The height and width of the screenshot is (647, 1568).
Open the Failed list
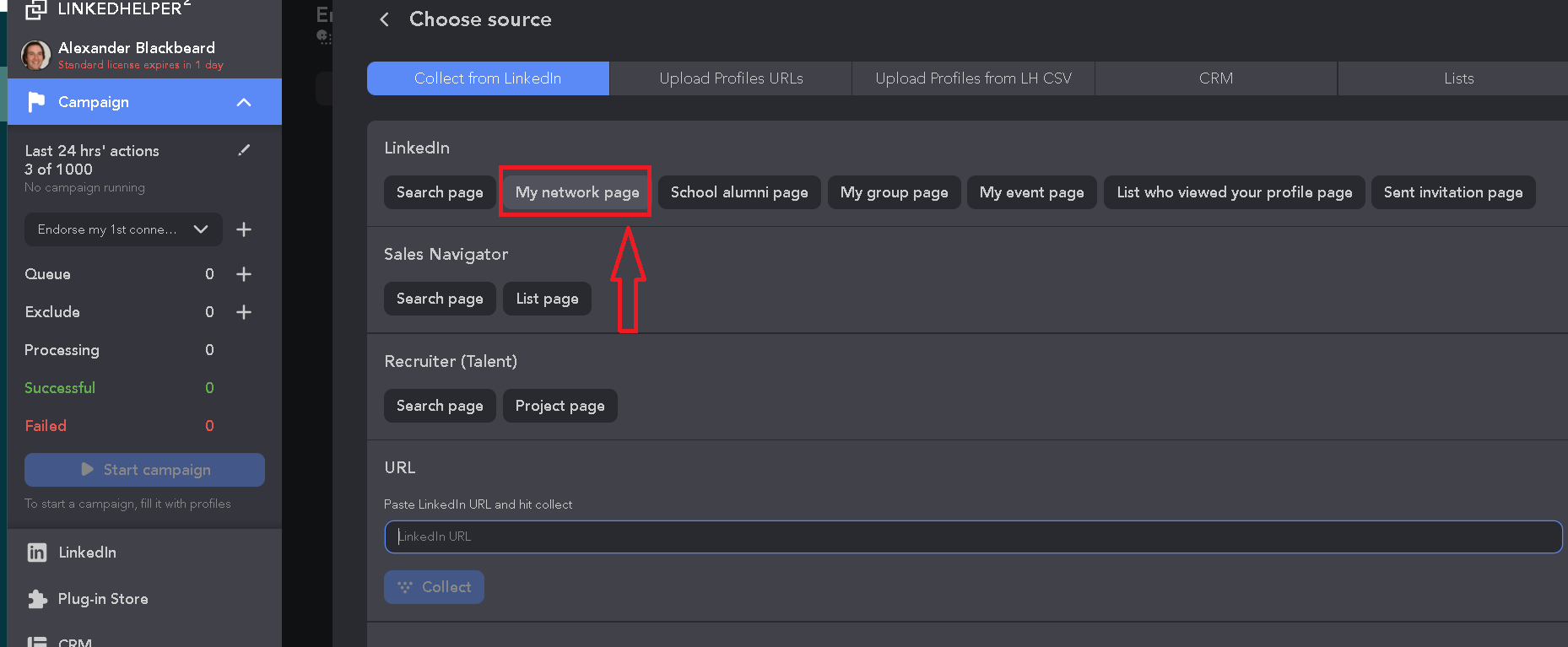coord(46,426)
